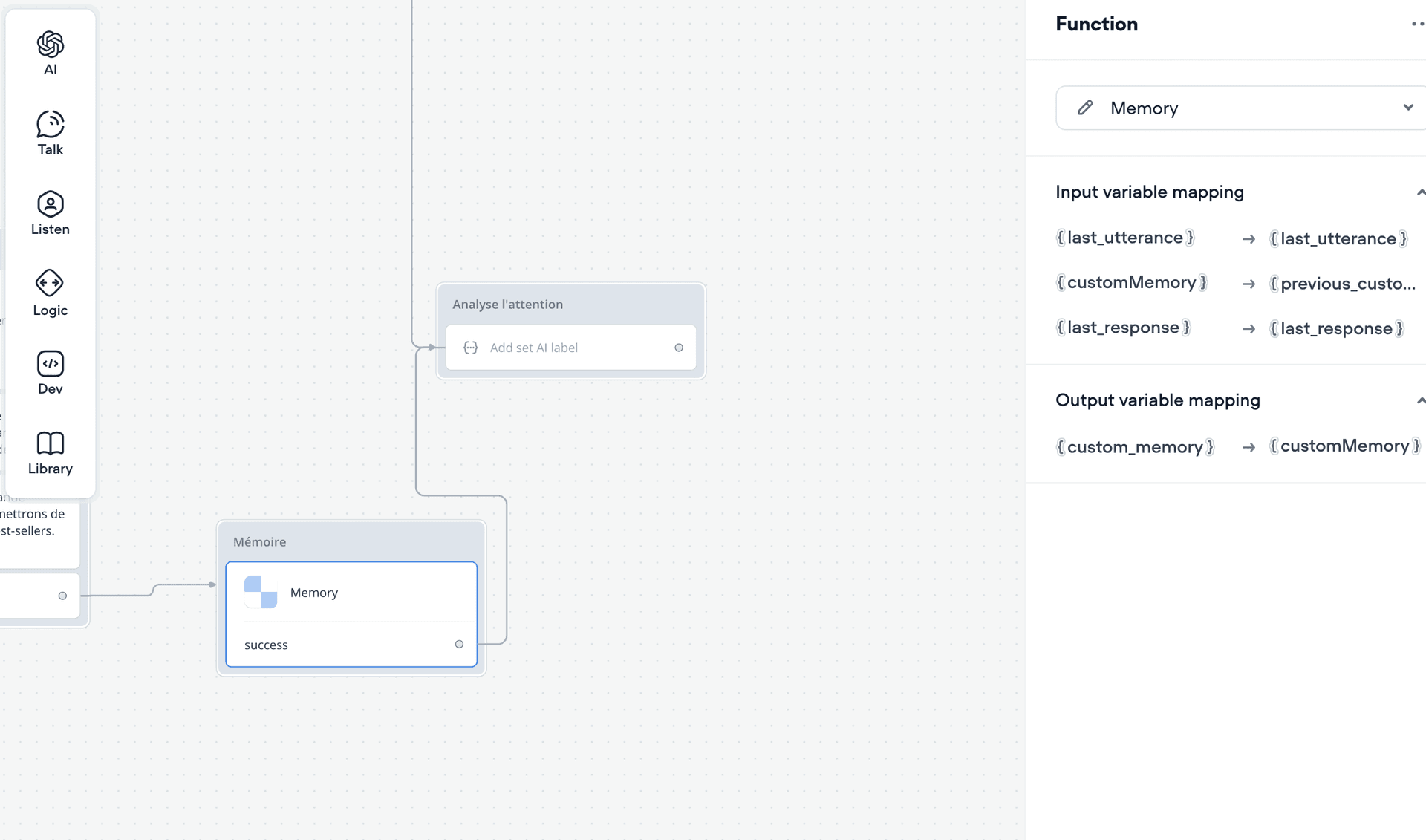Image resolution: width=1426 pixels, height=840 pixels.
Task: Collapse the Output variable mapping section
Action: (1420, 400)
